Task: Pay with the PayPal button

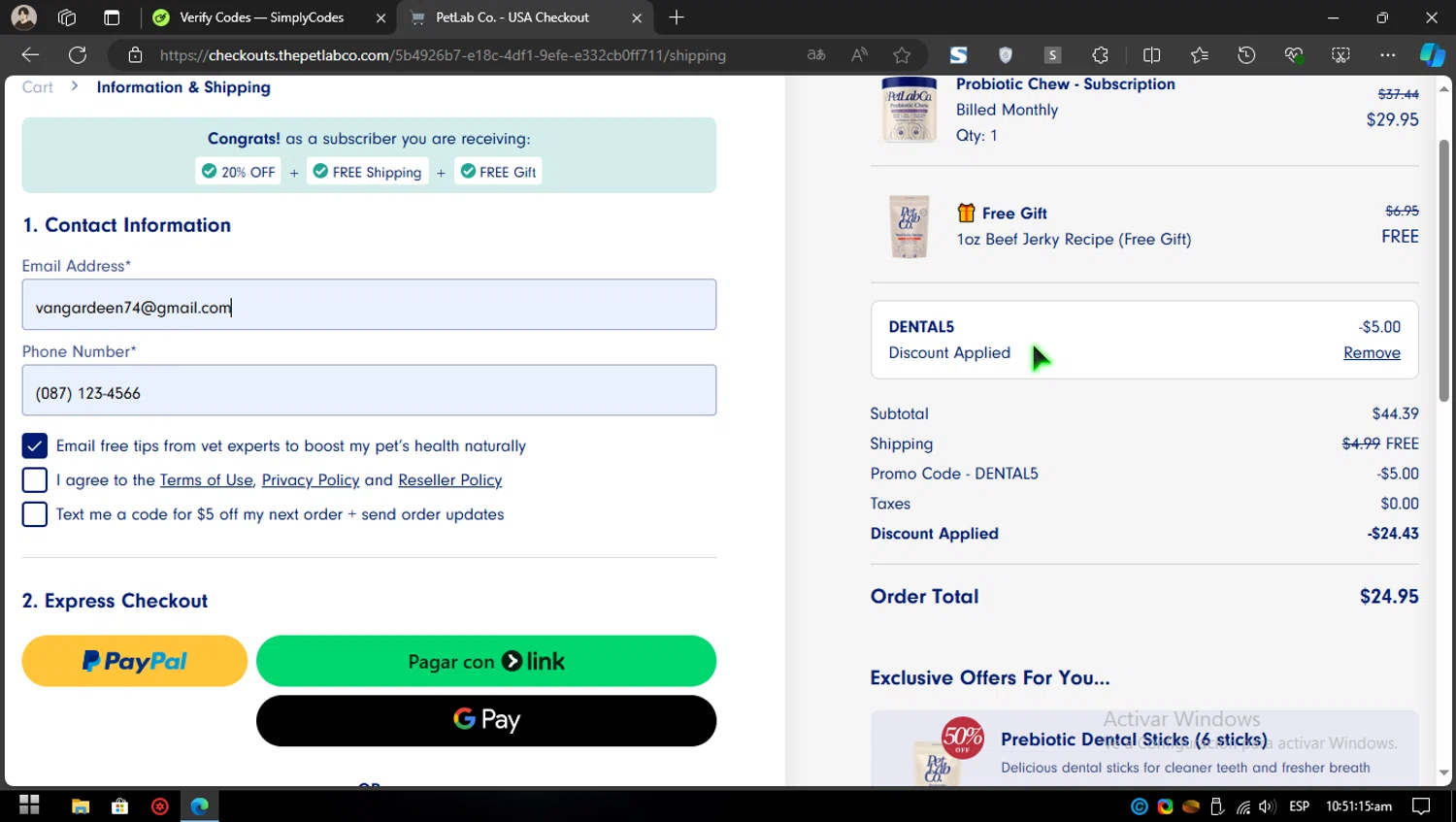Action: 135,661
